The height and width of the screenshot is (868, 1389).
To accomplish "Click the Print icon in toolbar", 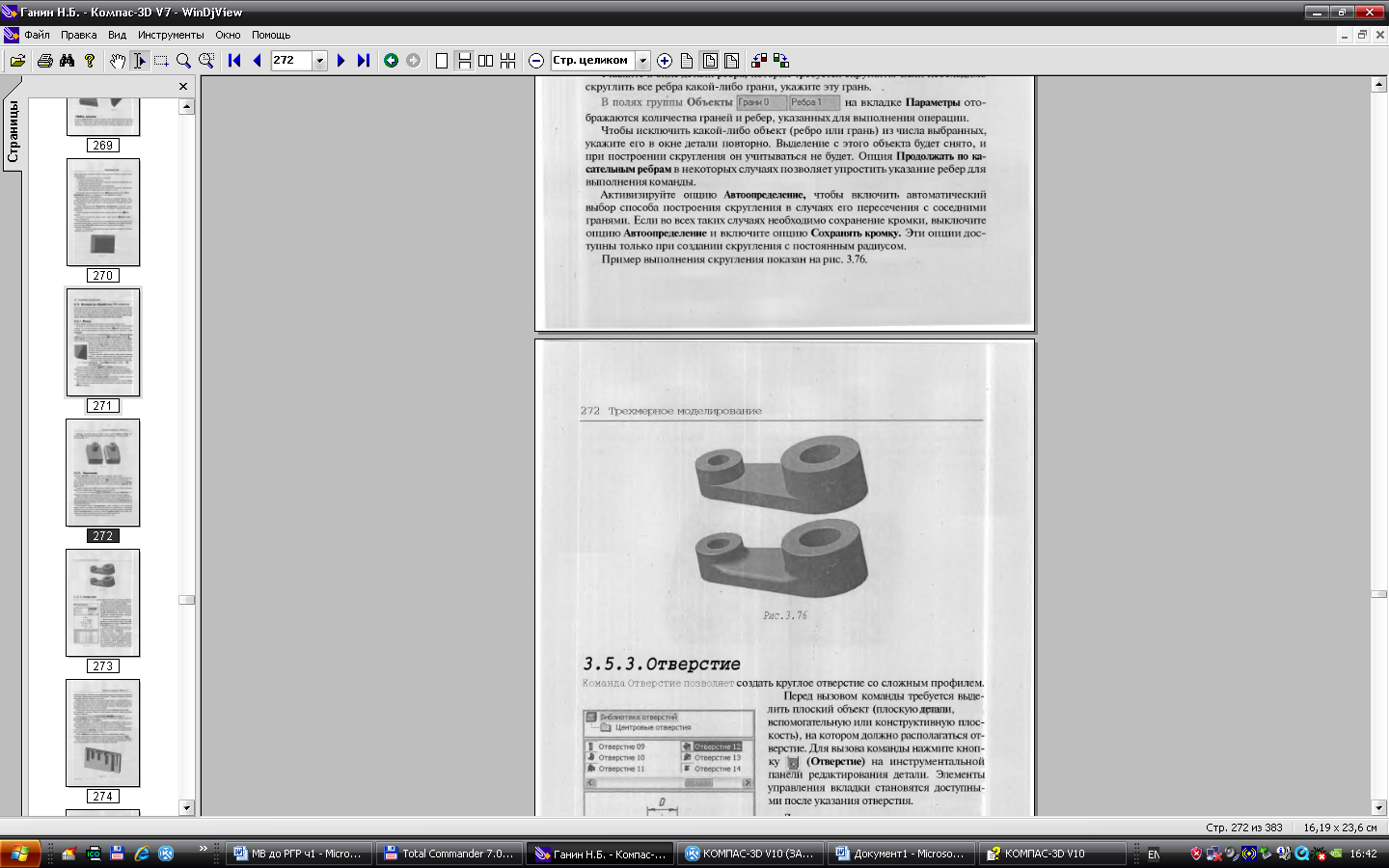I will [44, 61].
